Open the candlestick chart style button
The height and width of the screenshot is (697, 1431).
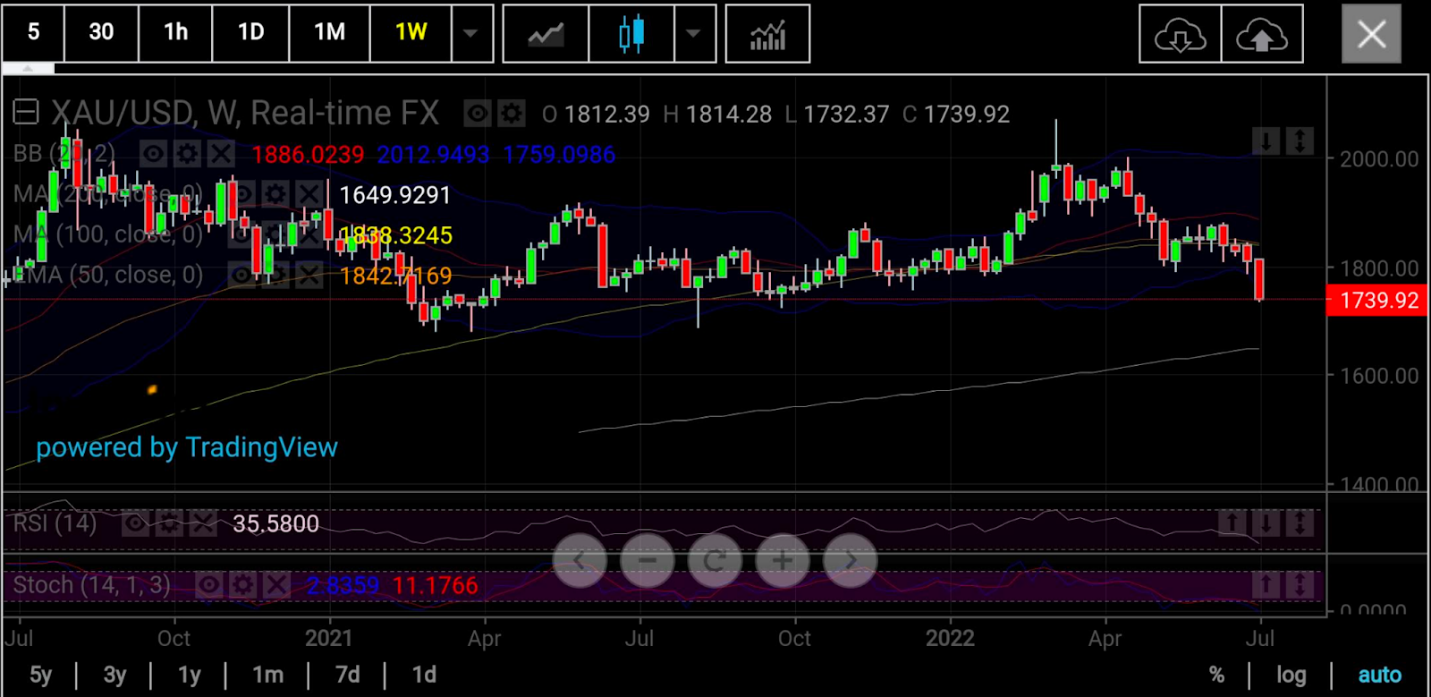click(631, 34)
